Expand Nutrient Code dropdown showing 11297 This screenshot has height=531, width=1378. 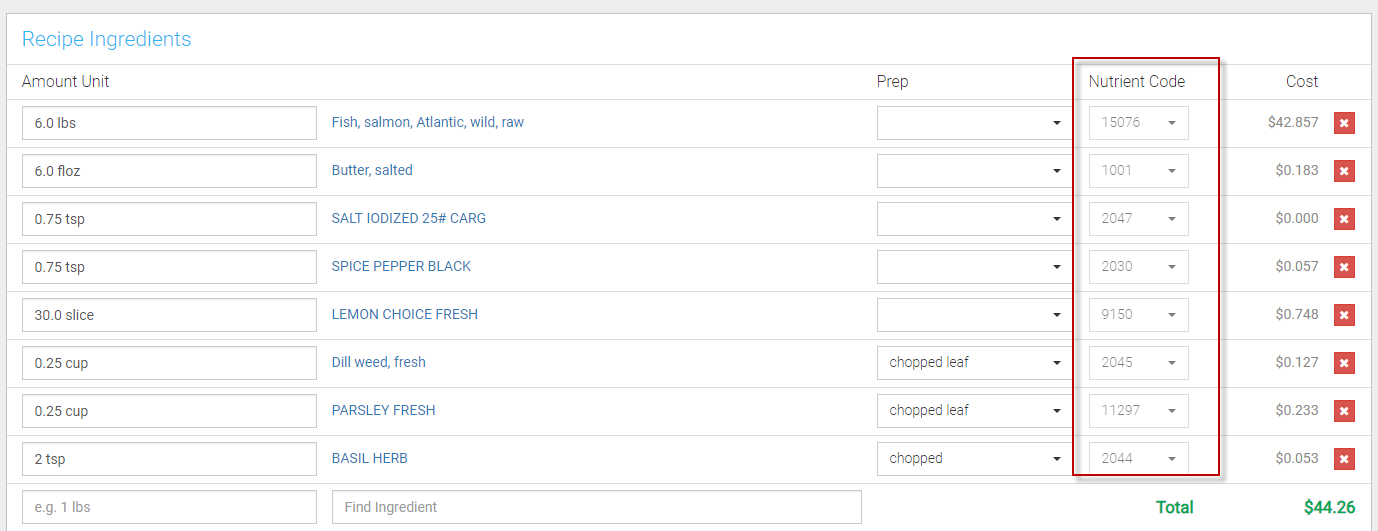[x=1138, y=411]
